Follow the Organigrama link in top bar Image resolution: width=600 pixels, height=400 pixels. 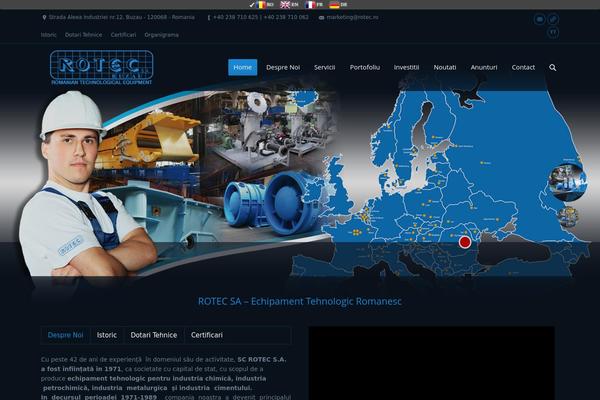pyautogui.click(x=161, y=35)
